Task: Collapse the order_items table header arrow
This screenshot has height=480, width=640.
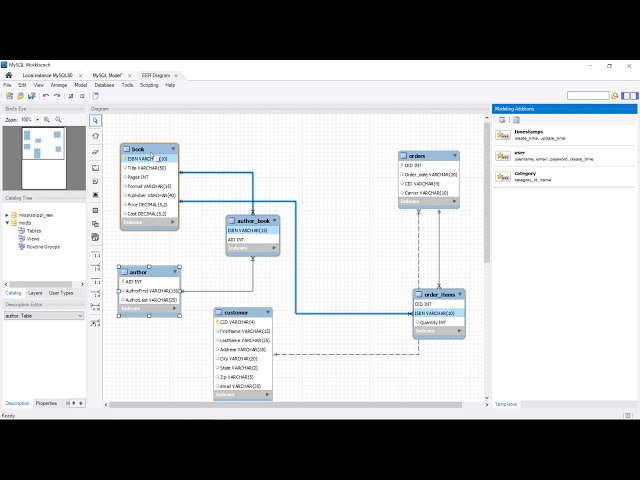Action: tap(460, 294)
